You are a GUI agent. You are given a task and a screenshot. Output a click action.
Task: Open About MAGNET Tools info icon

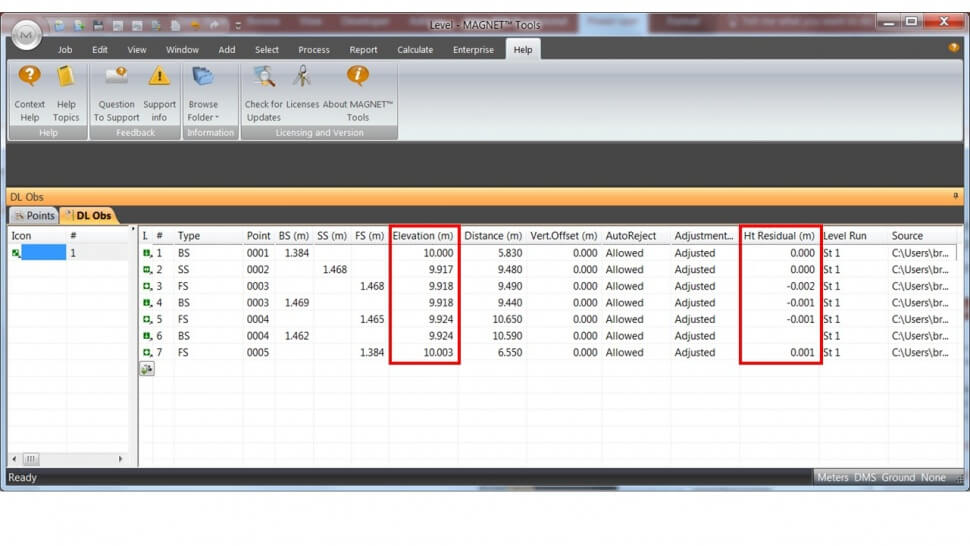tap(358, 76)
